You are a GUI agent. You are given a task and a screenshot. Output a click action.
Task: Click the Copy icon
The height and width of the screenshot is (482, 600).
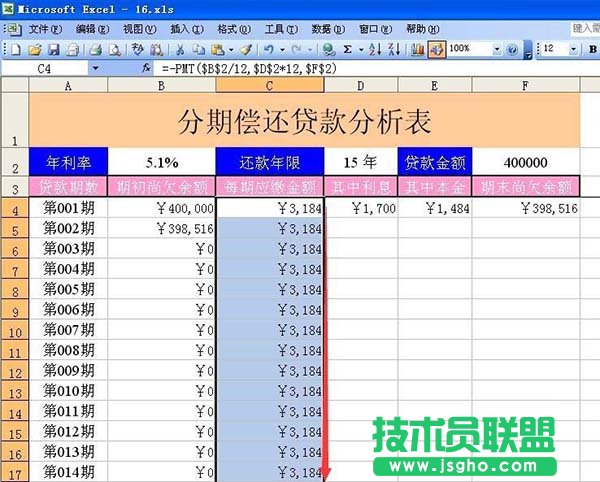pyautogui.click(x=199, y=49)
